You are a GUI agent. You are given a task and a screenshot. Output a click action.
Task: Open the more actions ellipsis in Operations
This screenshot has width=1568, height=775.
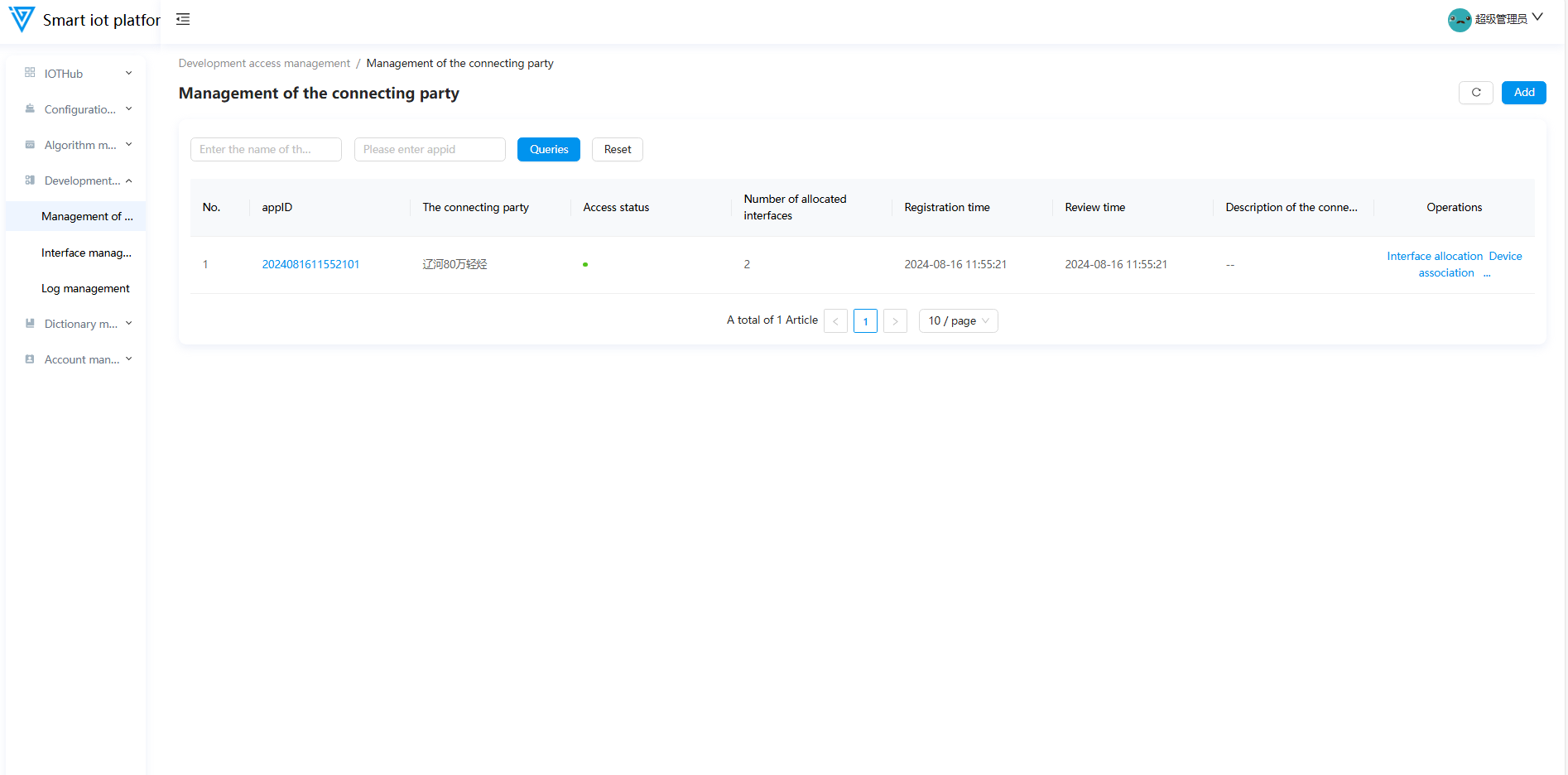click(x=1487, y=273)
